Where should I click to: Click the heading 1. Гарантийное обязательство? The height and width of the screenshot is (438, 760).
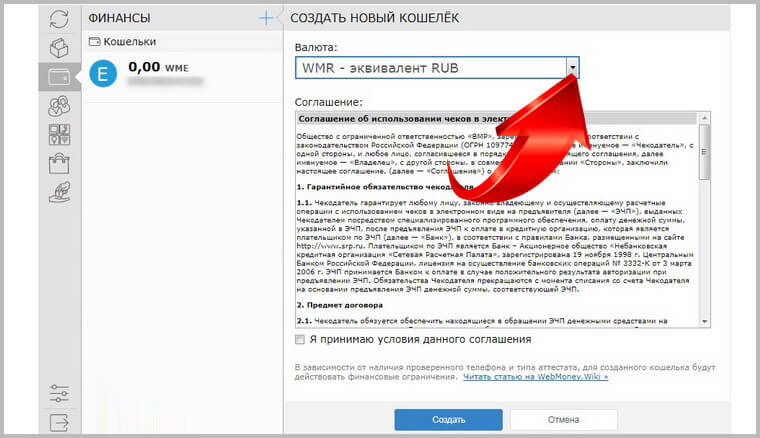tap(385, 187)
